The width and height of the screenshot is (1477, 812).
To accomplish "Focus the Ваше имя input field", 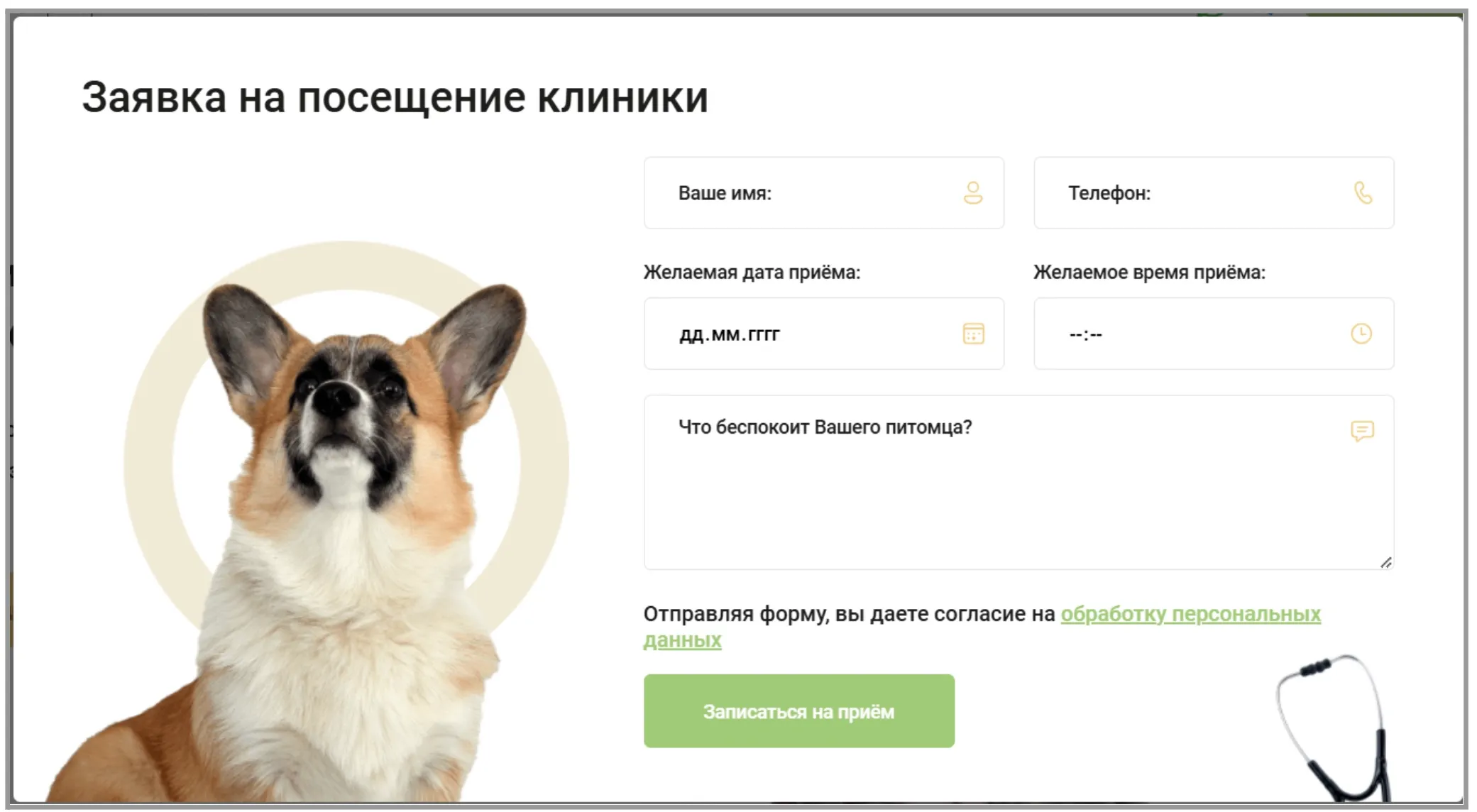I will click(823, 193).
